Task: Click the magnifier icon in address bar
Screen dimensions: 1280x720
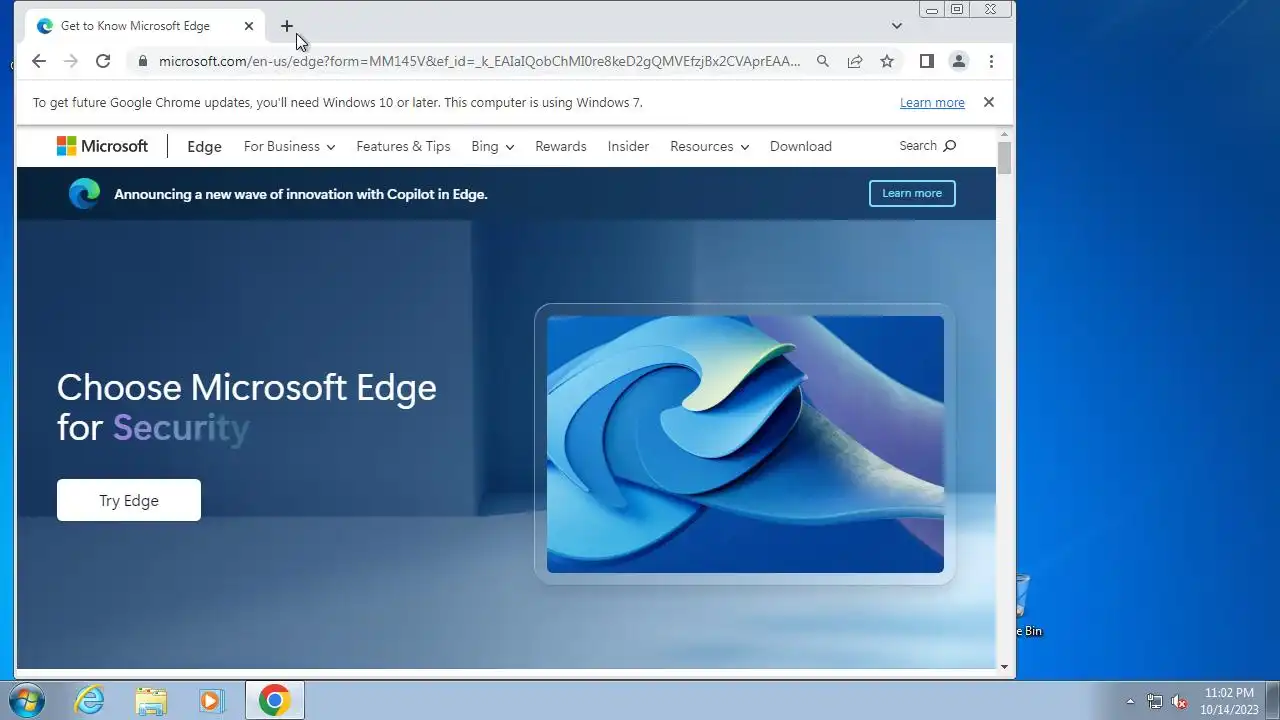Action: [x=823, y=61]
